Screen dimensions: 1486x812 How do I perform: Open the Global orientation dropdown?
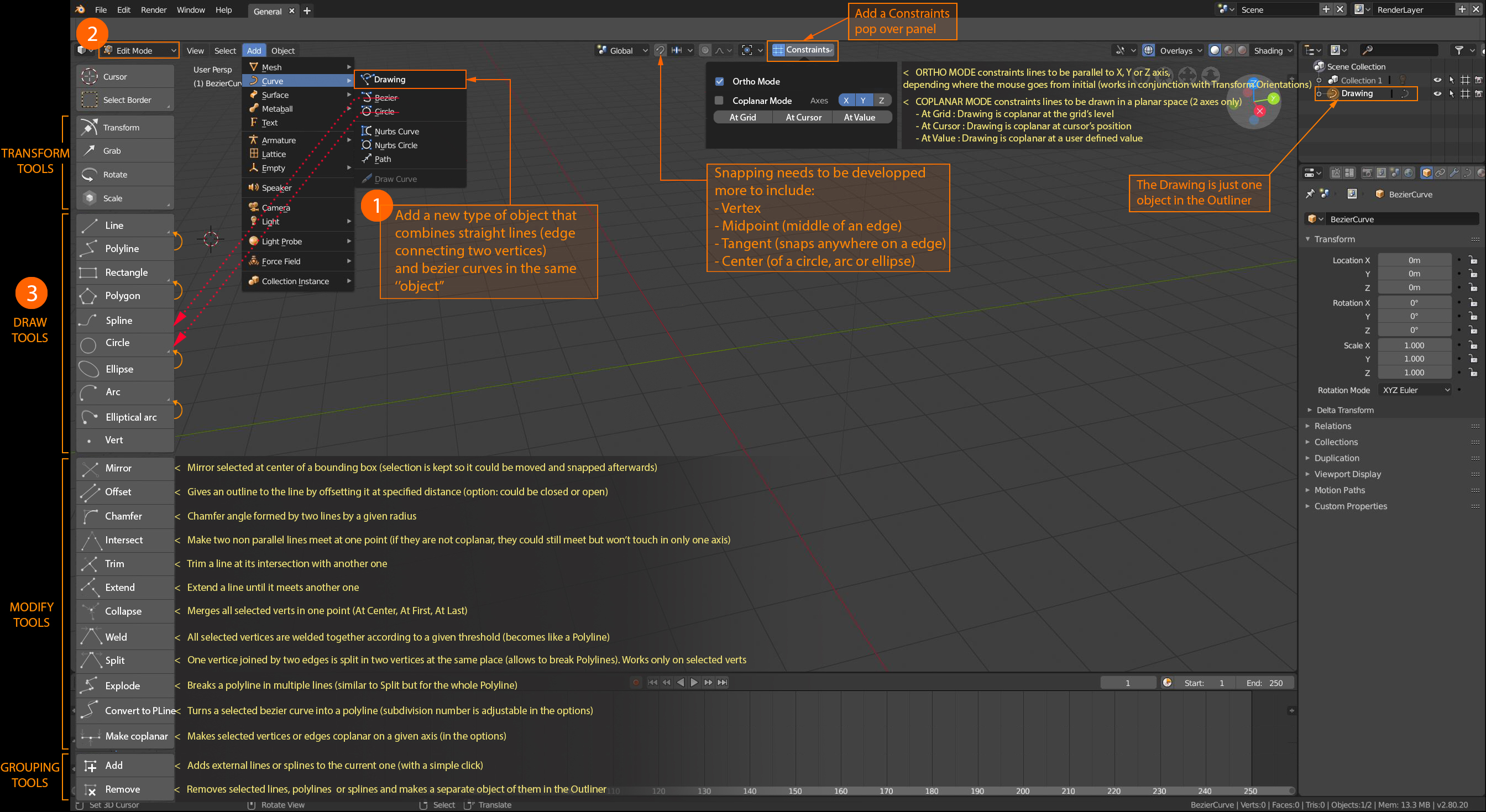point(623,50)
